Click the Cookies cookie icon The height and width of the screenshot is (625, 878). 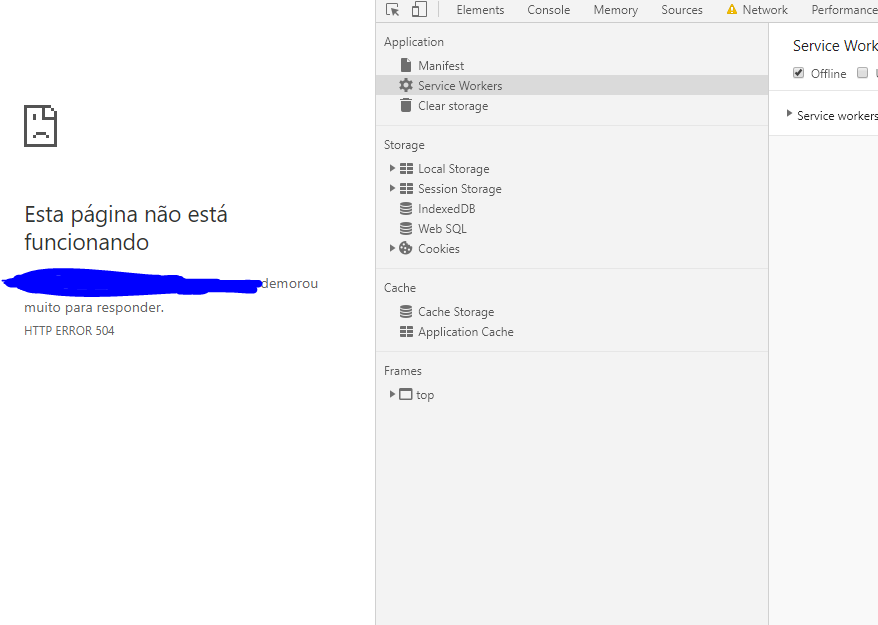(406, 249)
